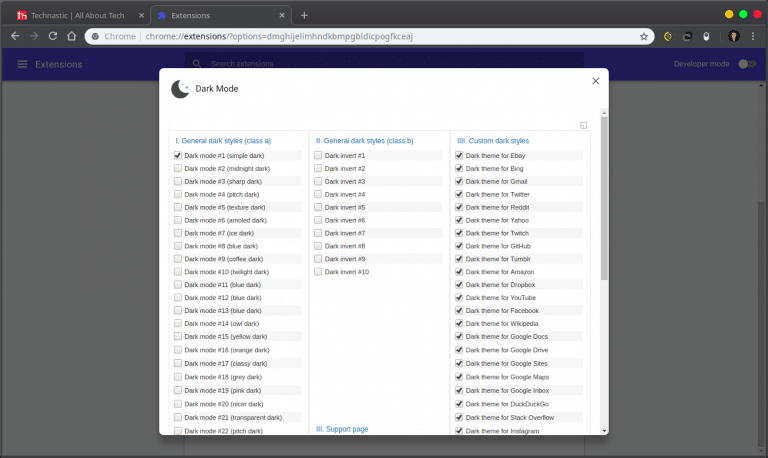
Task: Click the dialog scrollbar thumb
Action: pyautogui.click(x=604, y=198)
